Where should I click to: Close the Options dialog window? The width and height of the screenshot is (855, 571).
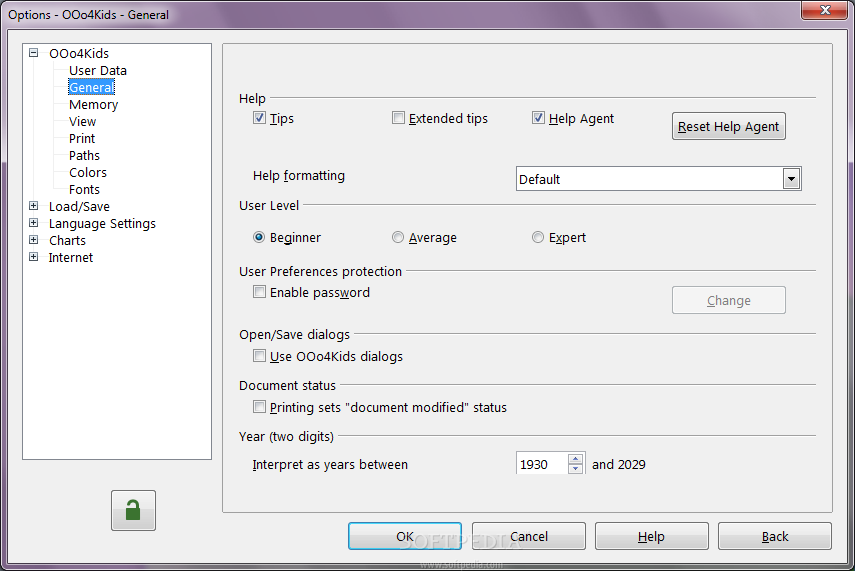pos(824,10)
